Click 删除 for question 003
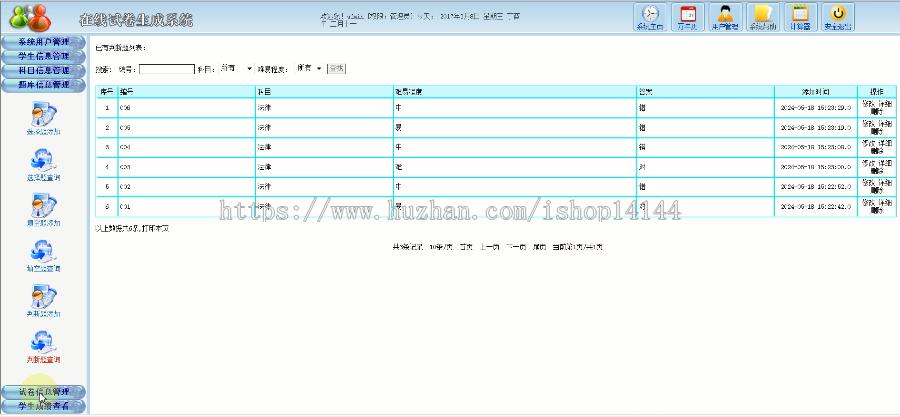The height and width of the screenshot is (417, 900). click(x=877, y=171)
